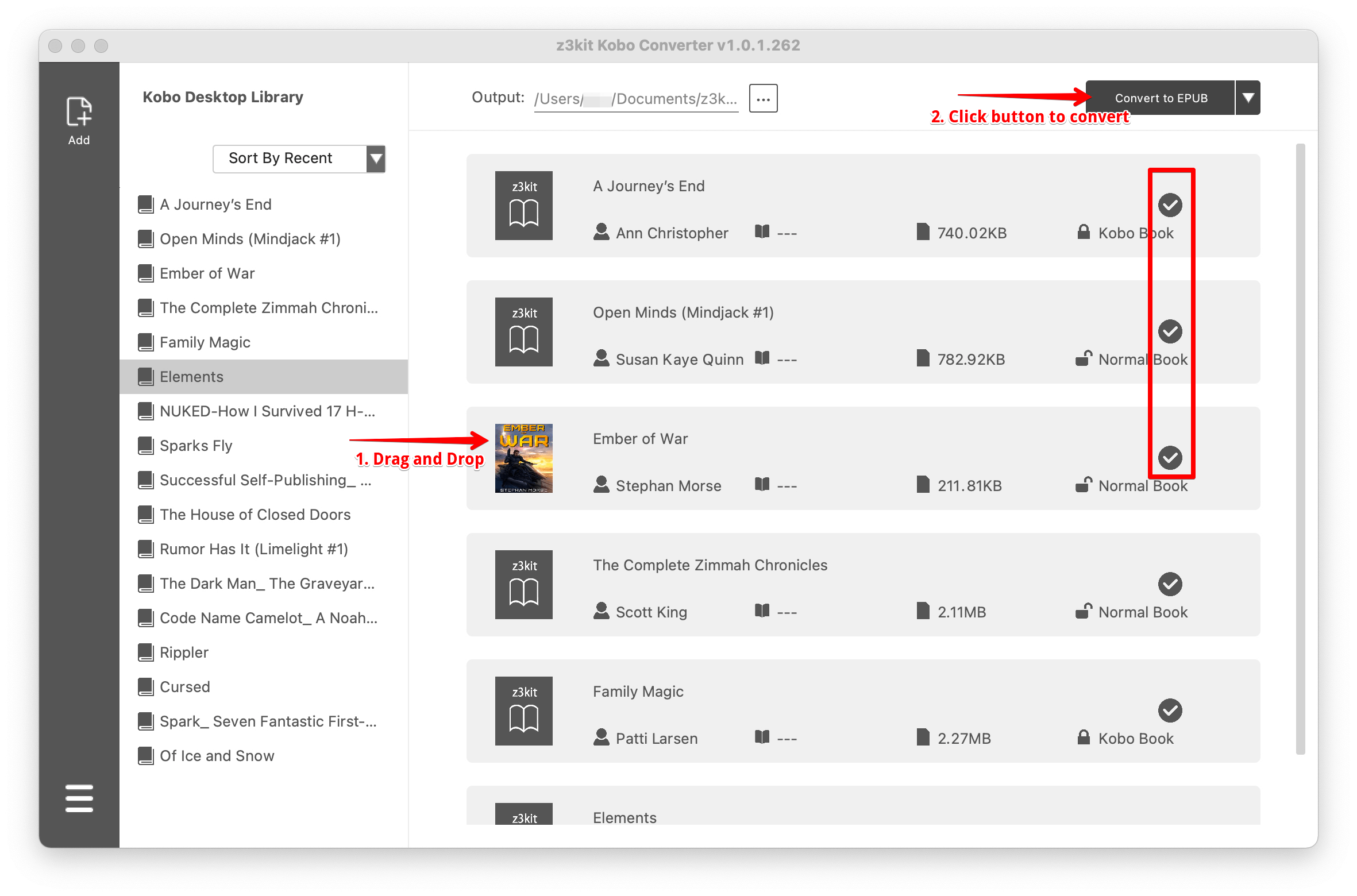
Task: Open format dropdown beside Convert to EPUB
Action: click(1248, 98)
